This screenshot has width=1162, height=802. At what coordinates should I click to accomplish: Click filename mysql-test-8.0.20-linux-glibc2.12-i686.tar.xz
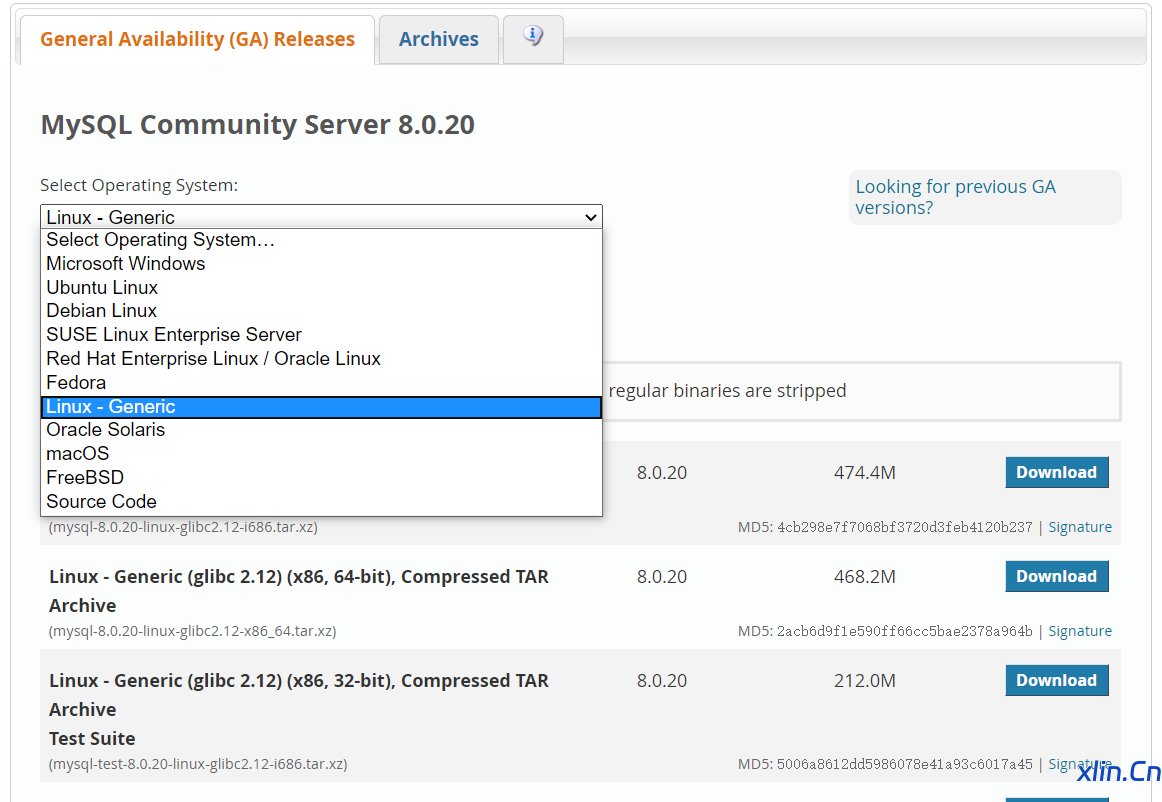198,763
